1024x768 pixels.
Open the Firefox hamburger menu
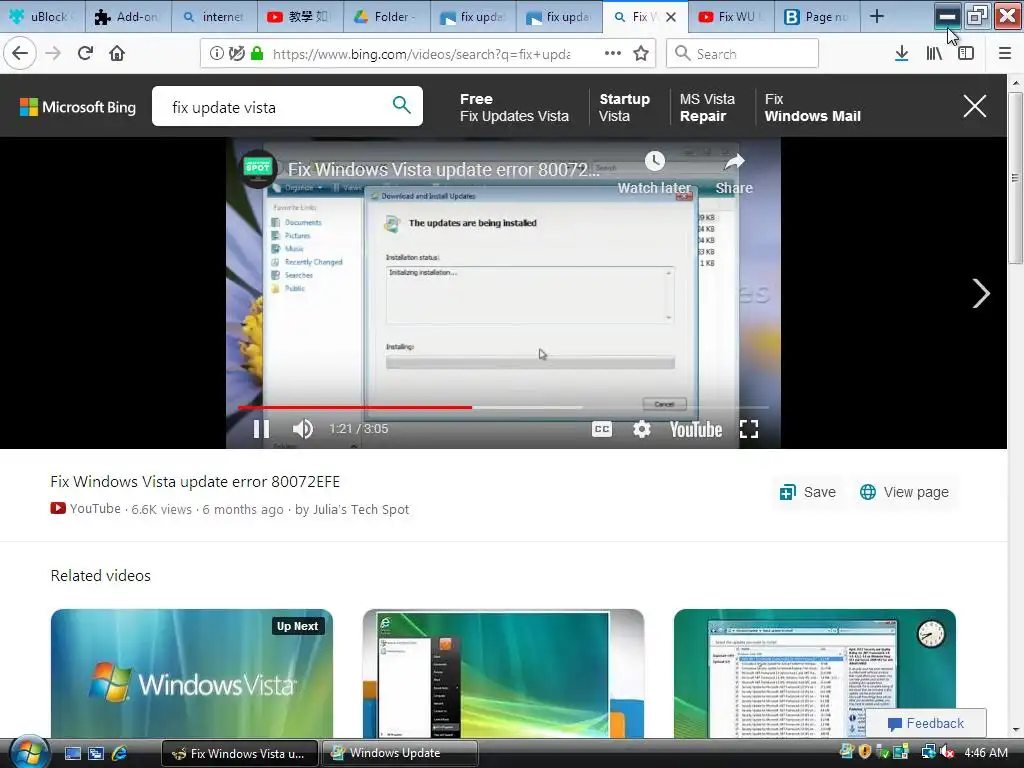(1005, 54)
